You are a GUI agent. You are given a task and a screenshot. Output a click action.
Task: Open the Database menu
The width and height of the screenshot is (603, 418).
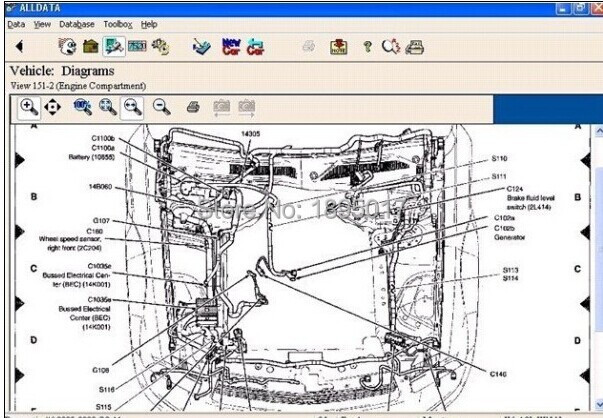[x=77, y=23]
